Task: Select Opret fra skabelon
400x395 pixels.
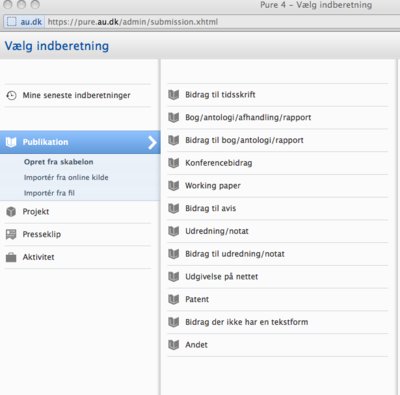Action: coord(59,162)
